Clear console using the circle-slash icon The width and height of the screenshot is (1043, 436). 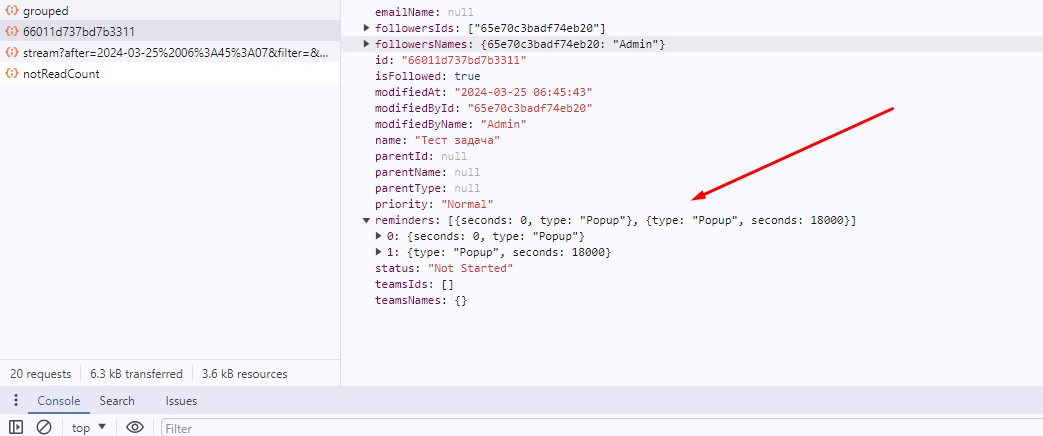[44, 427]
